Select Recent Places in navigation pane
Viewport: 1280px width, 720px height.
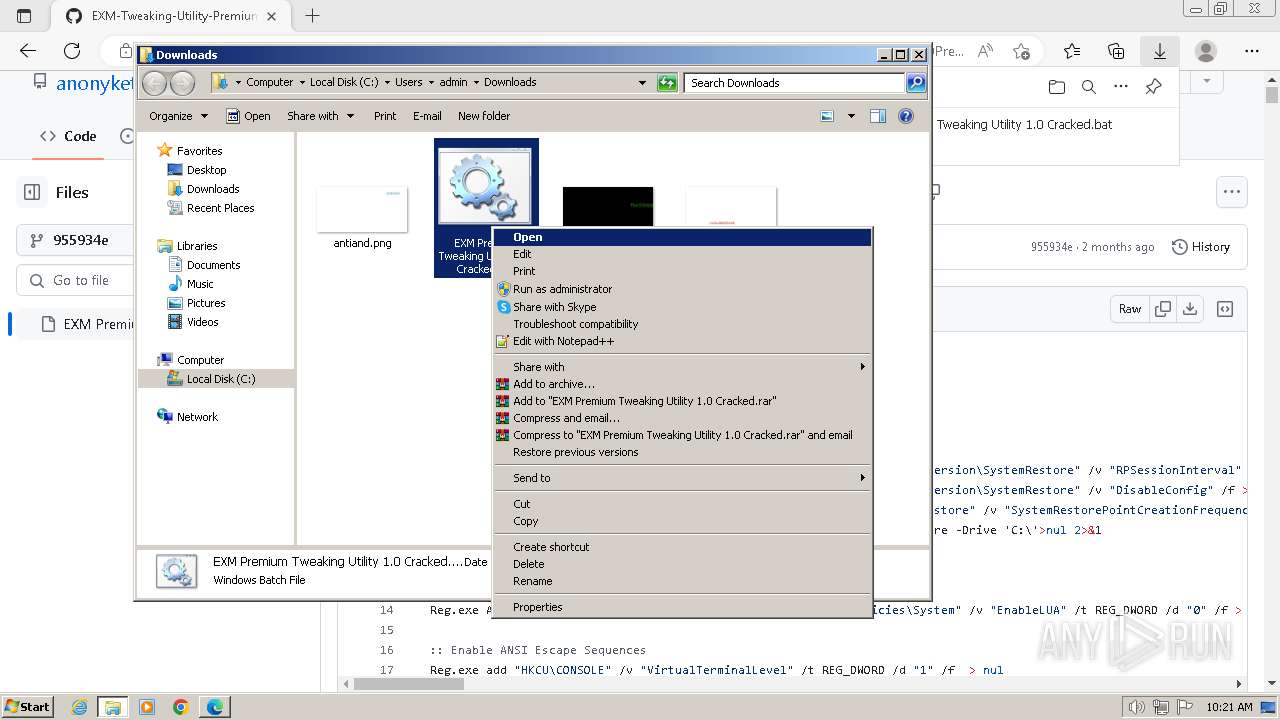coord(220,208)
